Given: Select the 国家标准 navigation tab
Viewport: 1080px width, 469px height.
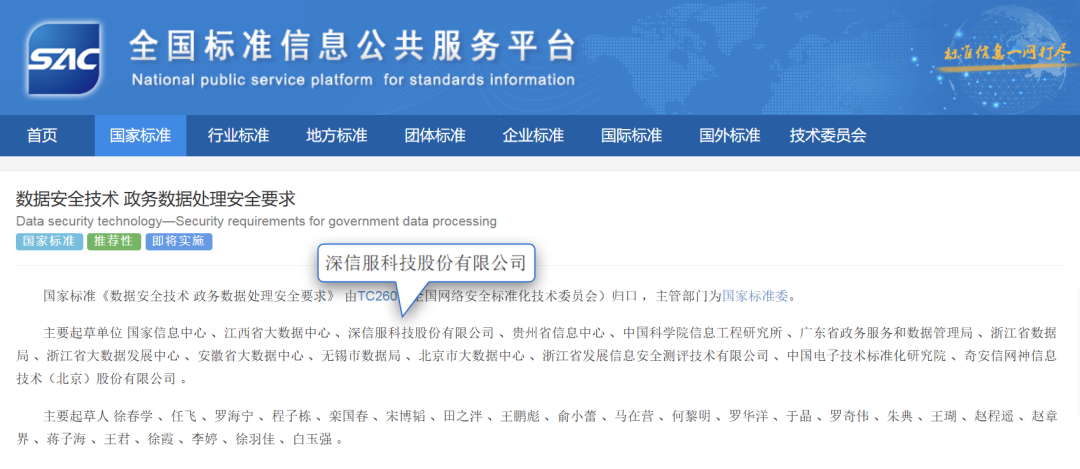Looking at the screenshot, I should pyautogui.click(x=140, y=136).
